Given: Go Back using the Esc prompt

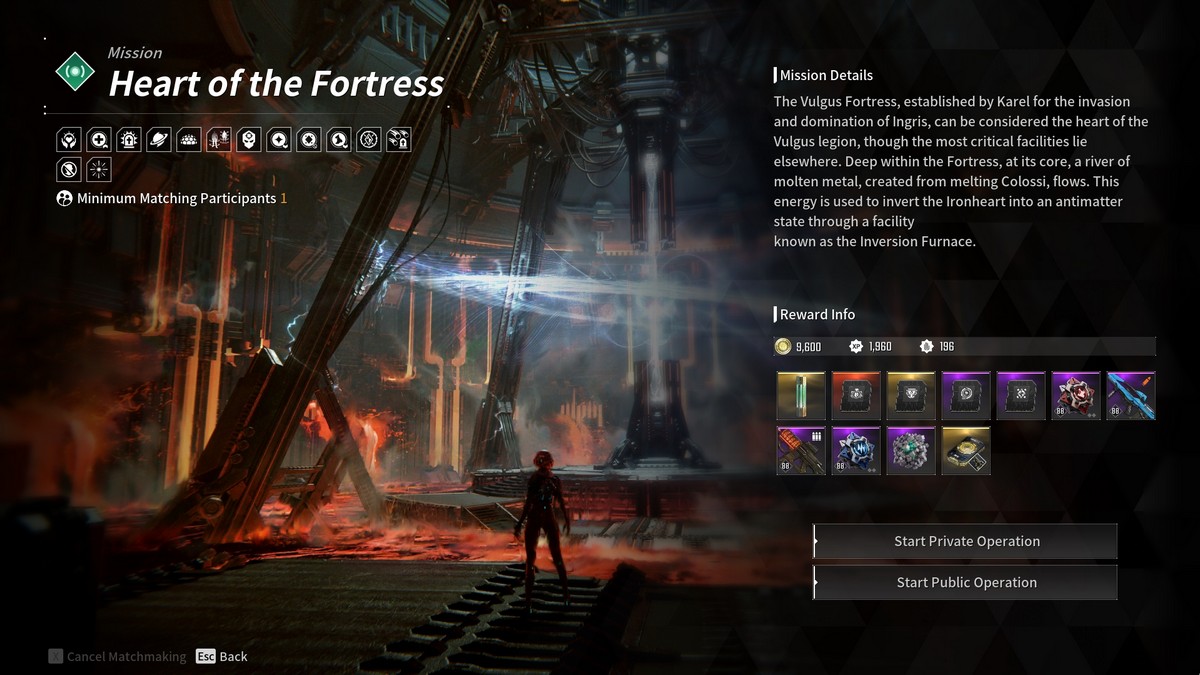Looking at the screenshot, I should pos(222,657).
